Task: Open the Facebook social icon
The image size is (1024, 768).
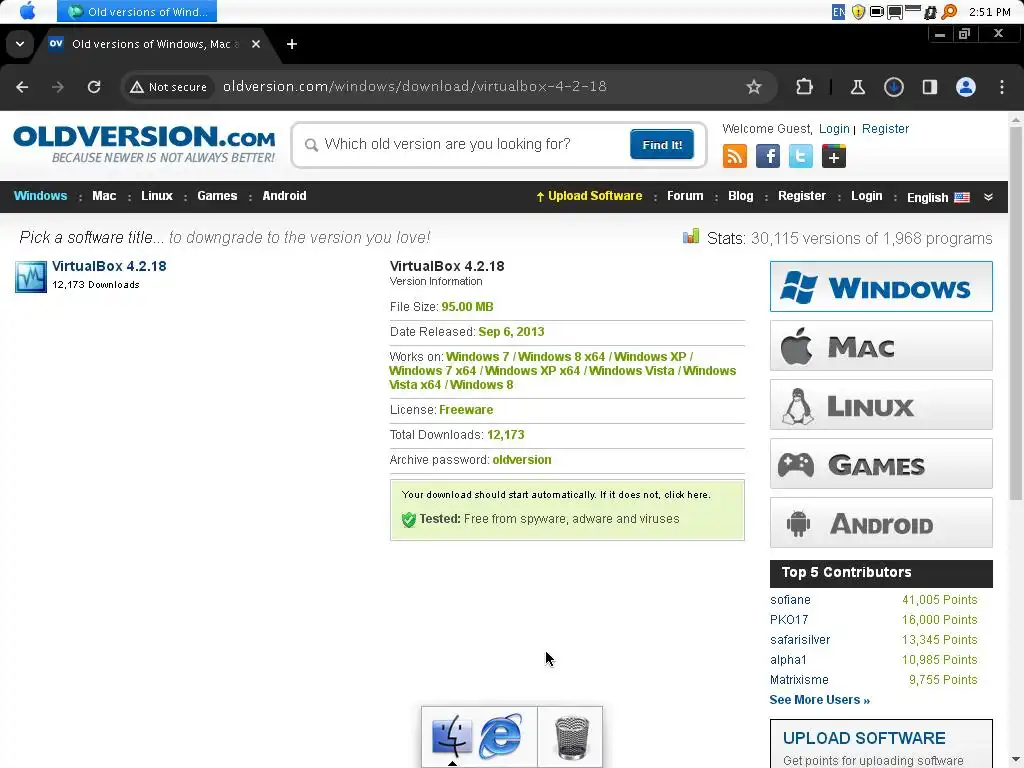Action: point(768,156)
